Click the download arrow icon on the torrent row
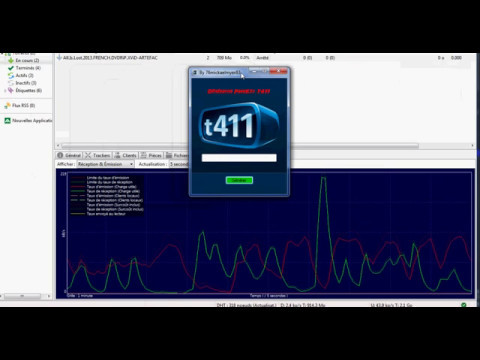Viewport: 480px width, 360px height. [x=59, y=58]
